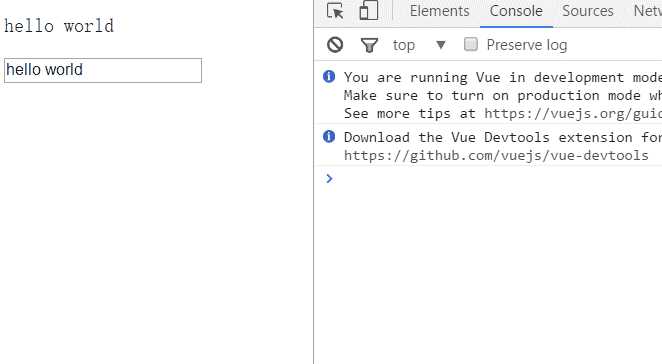This screenshot has height=364, width=662.
Task: Toggle the device toolbar icon
Action: pyautogui.click(x=369, y=11)
